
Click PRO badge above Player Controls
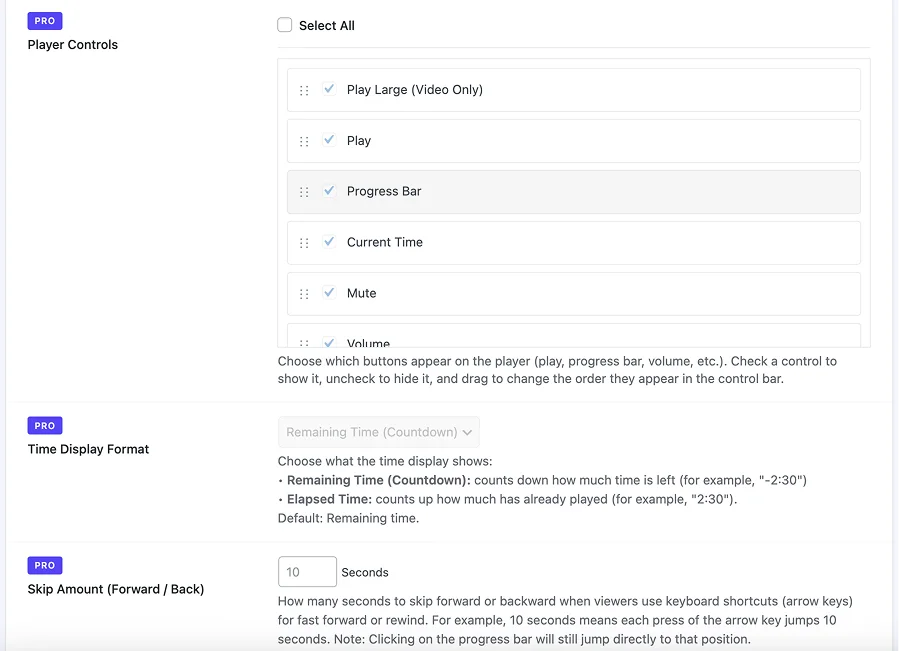click(x=45, y=21)
